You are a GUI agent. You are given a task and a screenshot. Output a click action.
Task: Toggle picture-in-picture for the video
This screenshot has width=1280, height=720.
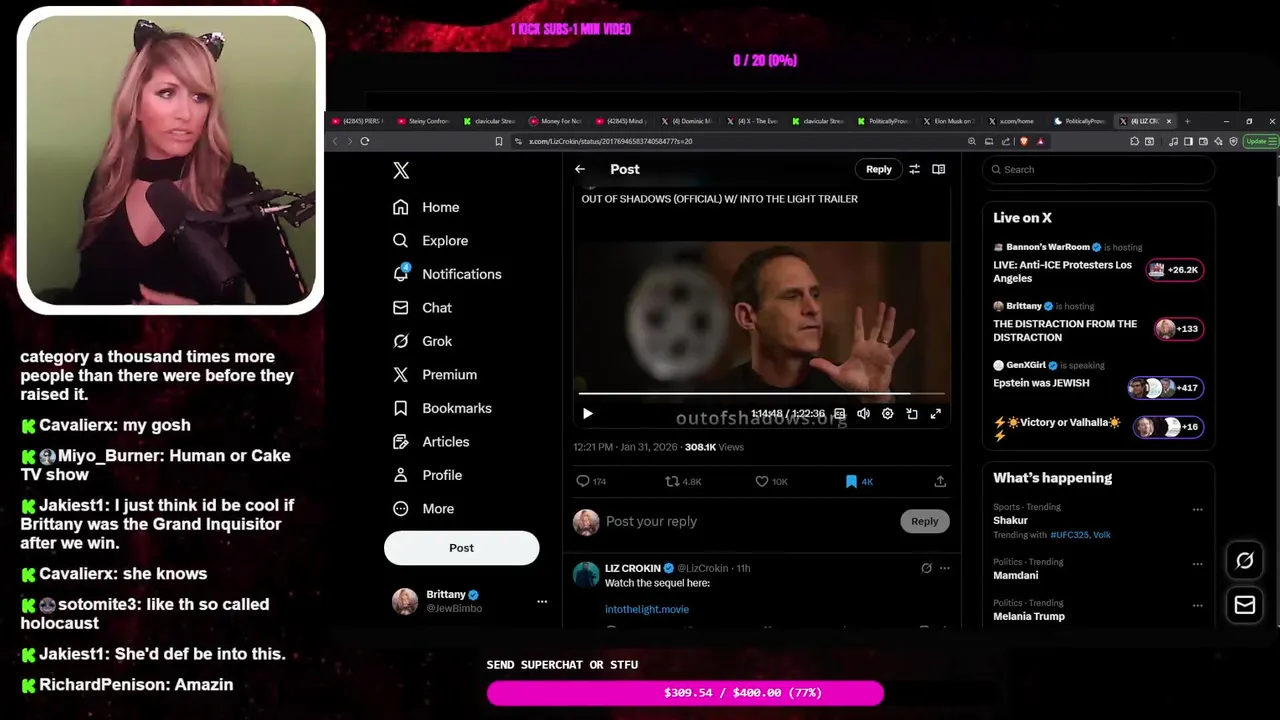(x=912, y=413)
